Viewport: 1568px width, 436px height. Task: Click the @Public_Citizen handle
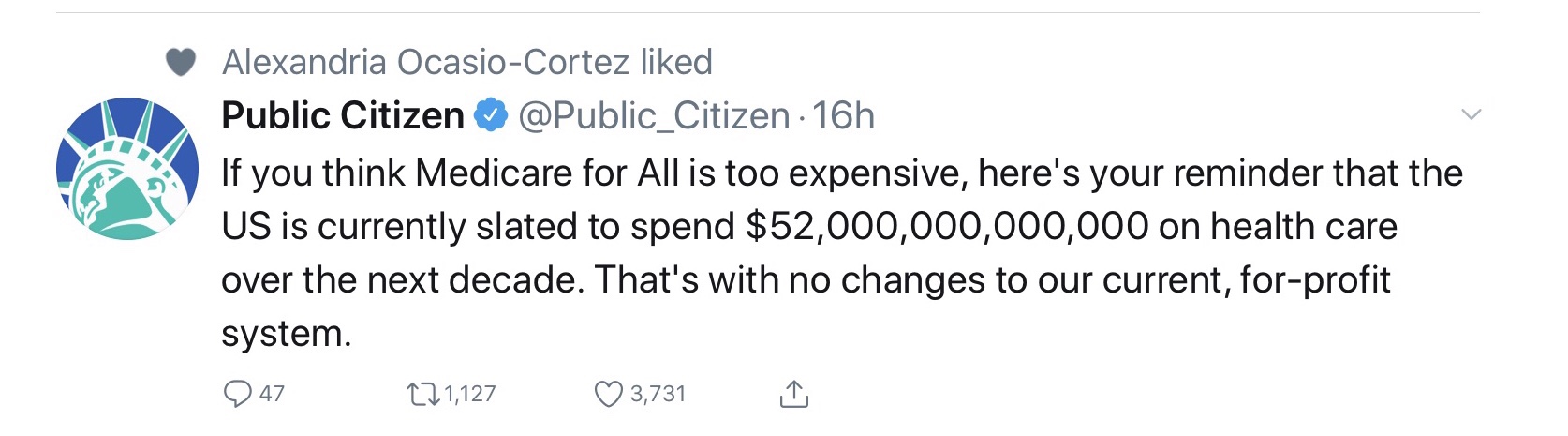(x=654, y=115)
